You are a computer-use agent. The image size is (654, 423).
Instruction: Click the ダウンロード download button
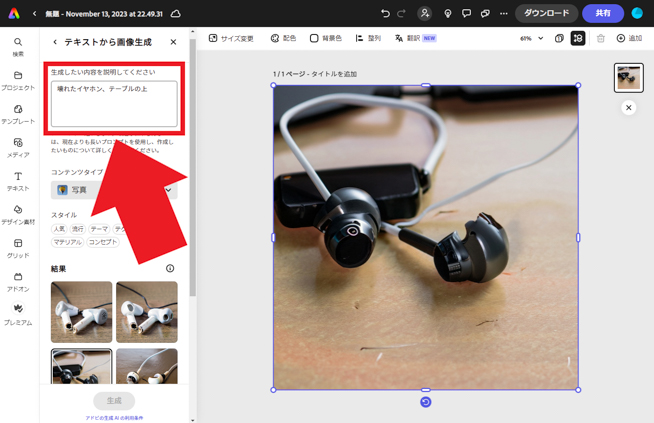(x=546, y=14)
